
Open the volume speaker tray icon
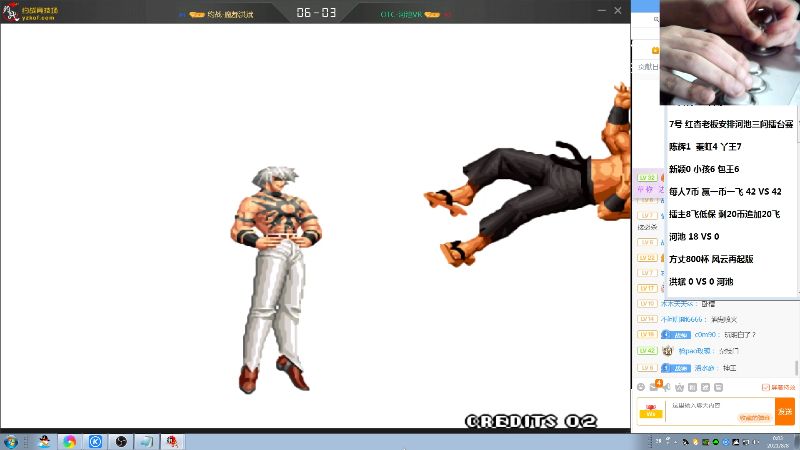[756, 442]
